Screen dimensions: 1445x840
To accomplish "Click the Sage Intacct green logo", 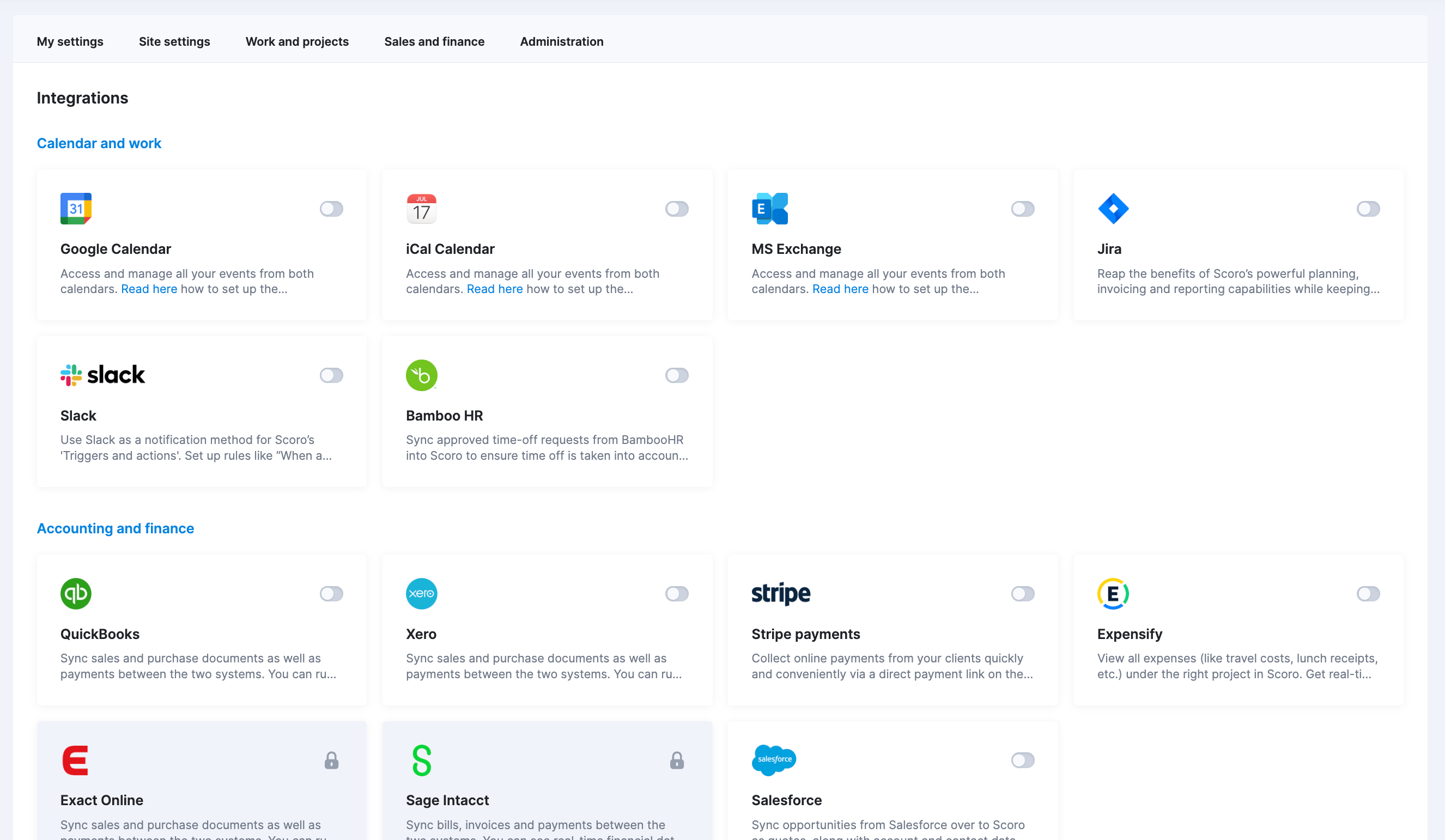I will [422, 760].
